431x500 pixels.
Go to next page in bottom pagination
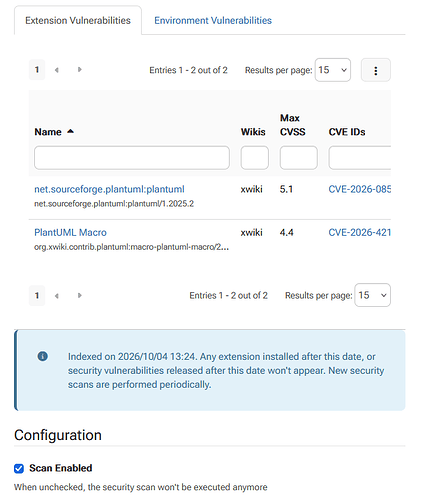click(79, 295)
